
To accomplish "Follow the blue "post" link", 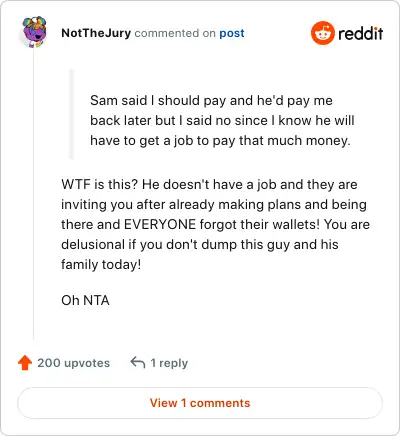I will tap(232, 33).
